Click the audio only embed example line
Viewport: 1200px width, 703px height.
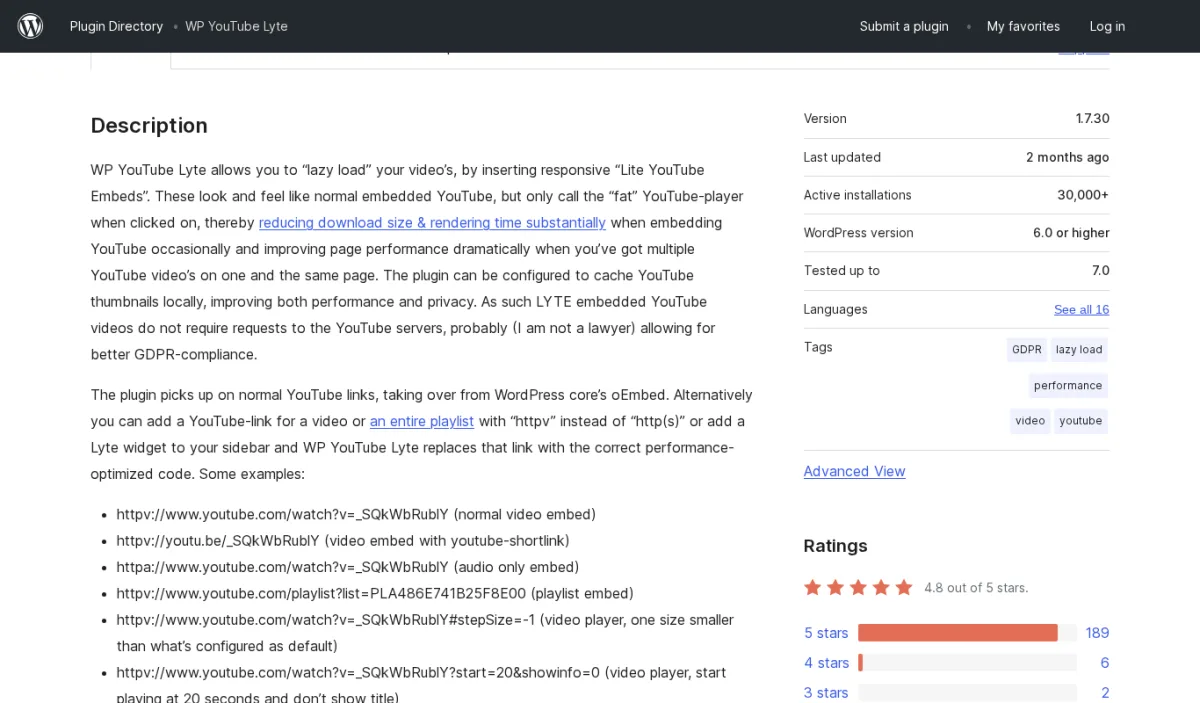point(348,567)
